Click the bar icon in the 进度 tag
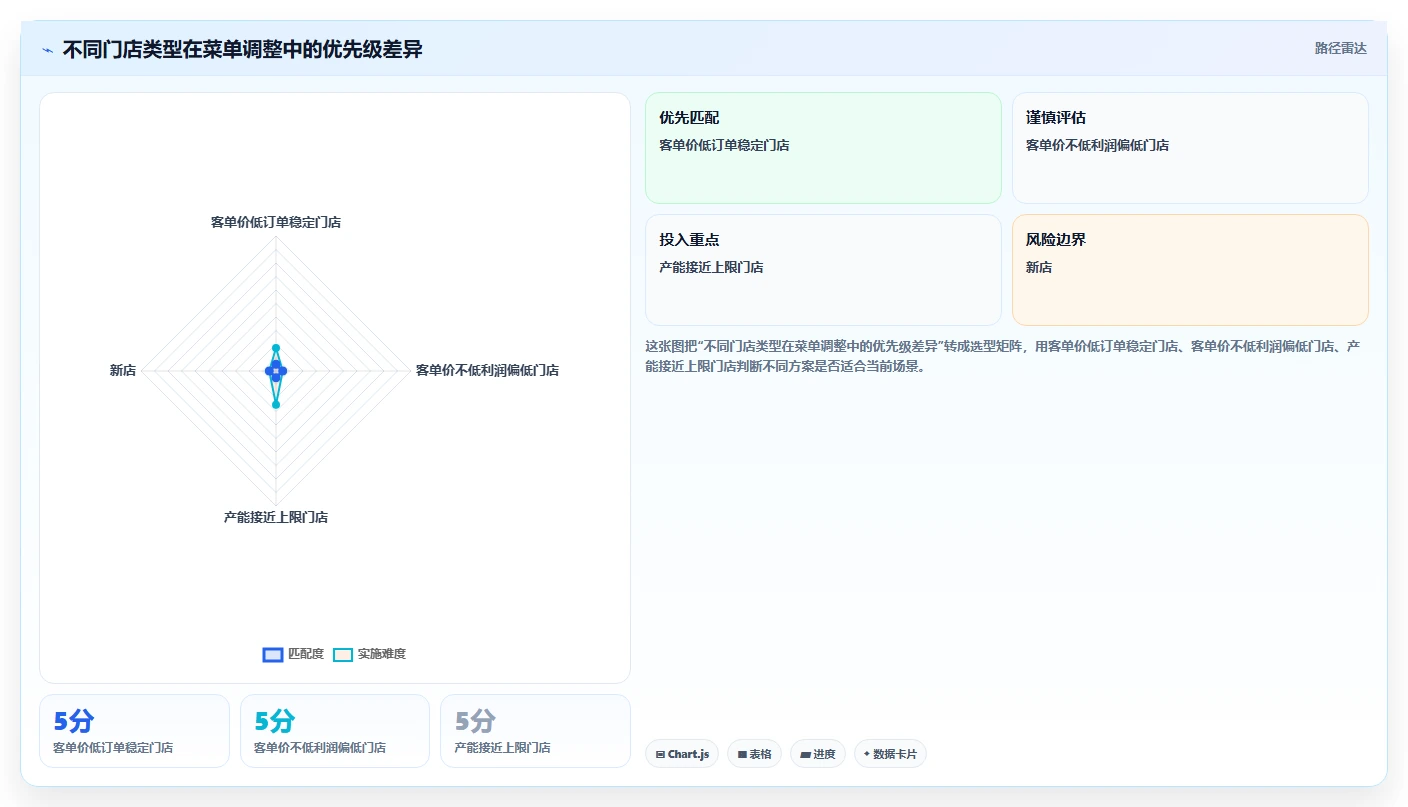The height and width of the screenshot is (807, 1408). coord(805,754)
